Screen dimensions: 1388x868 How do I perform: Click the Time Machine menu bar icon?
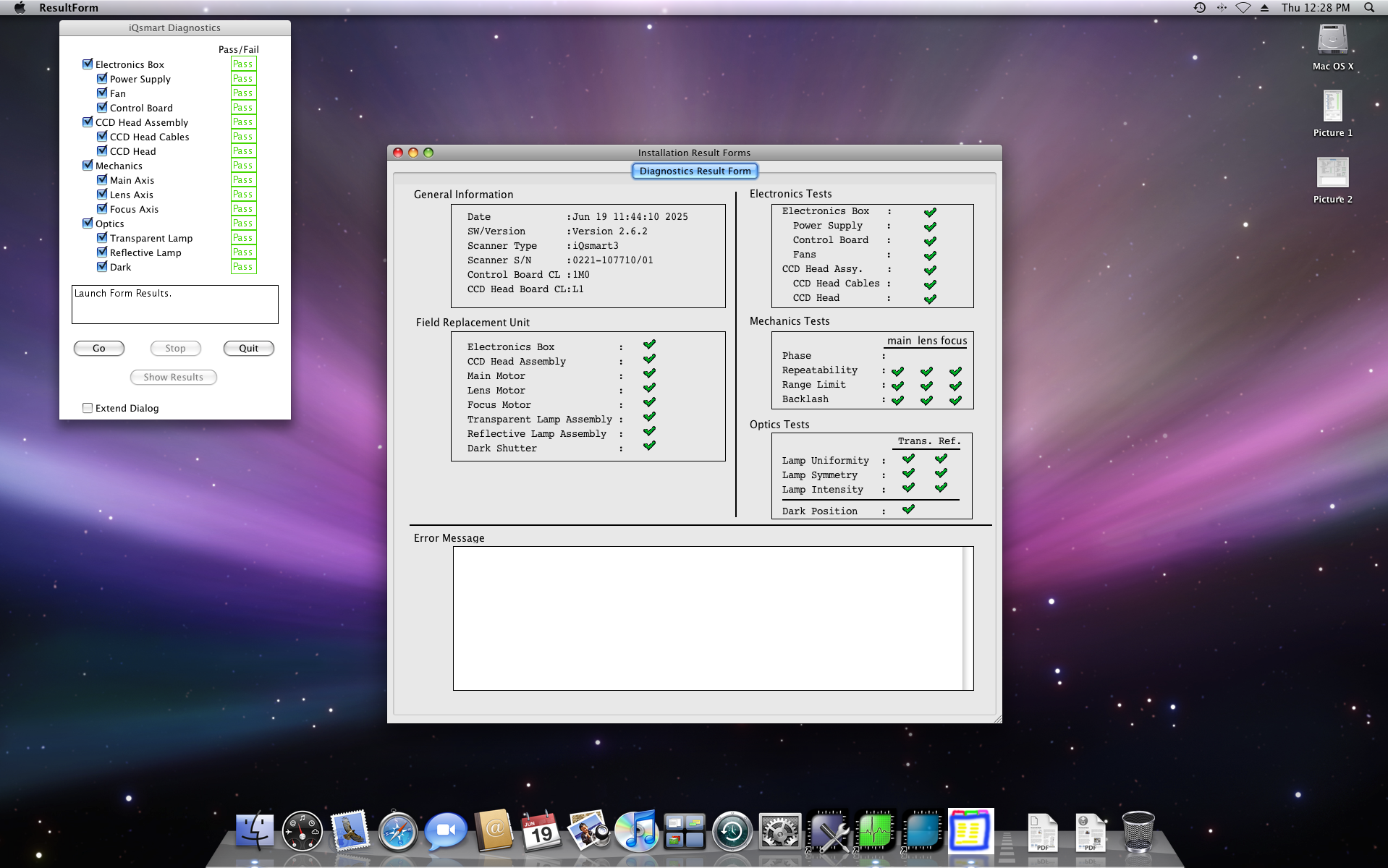point(1199,7)
